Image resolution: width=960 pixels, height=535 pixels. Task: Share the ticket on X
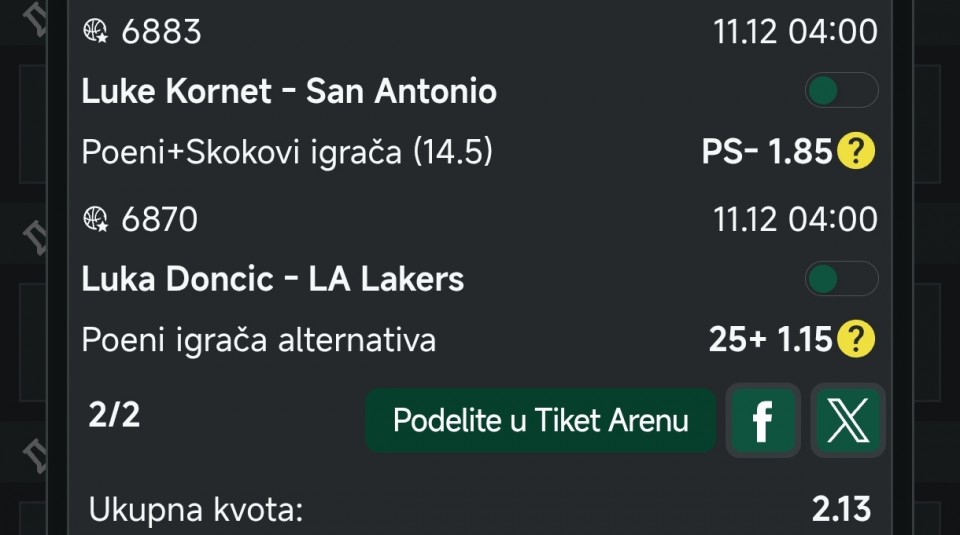click(x=847, y=421)
